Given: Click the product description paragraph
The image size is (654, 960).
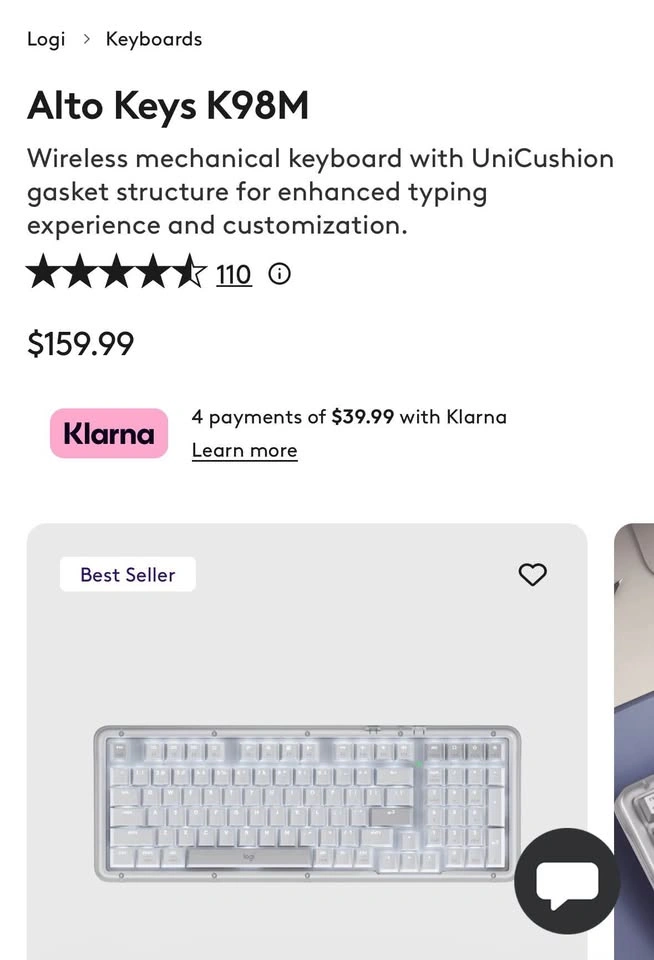Looking at the screenshot, I should (320, 192).
